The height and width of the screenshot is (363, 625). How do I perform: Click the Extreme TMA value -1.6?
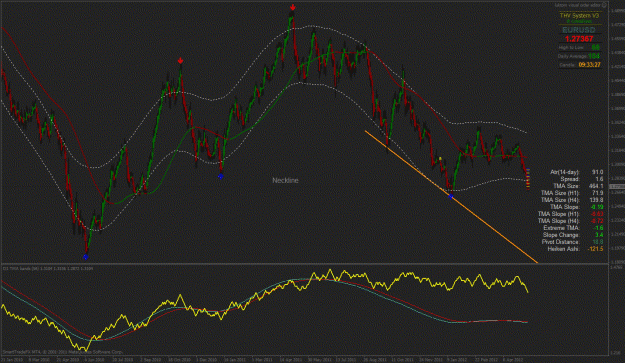point(598,228)
